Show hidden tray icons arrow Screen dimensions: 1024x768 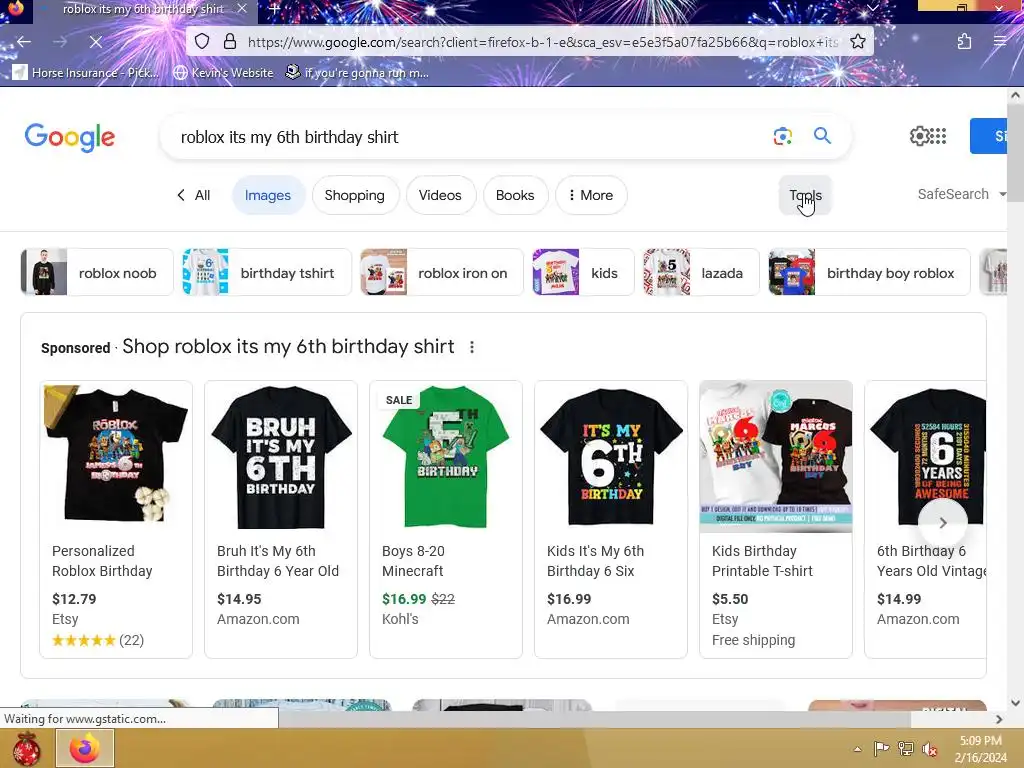click(857, 749)
